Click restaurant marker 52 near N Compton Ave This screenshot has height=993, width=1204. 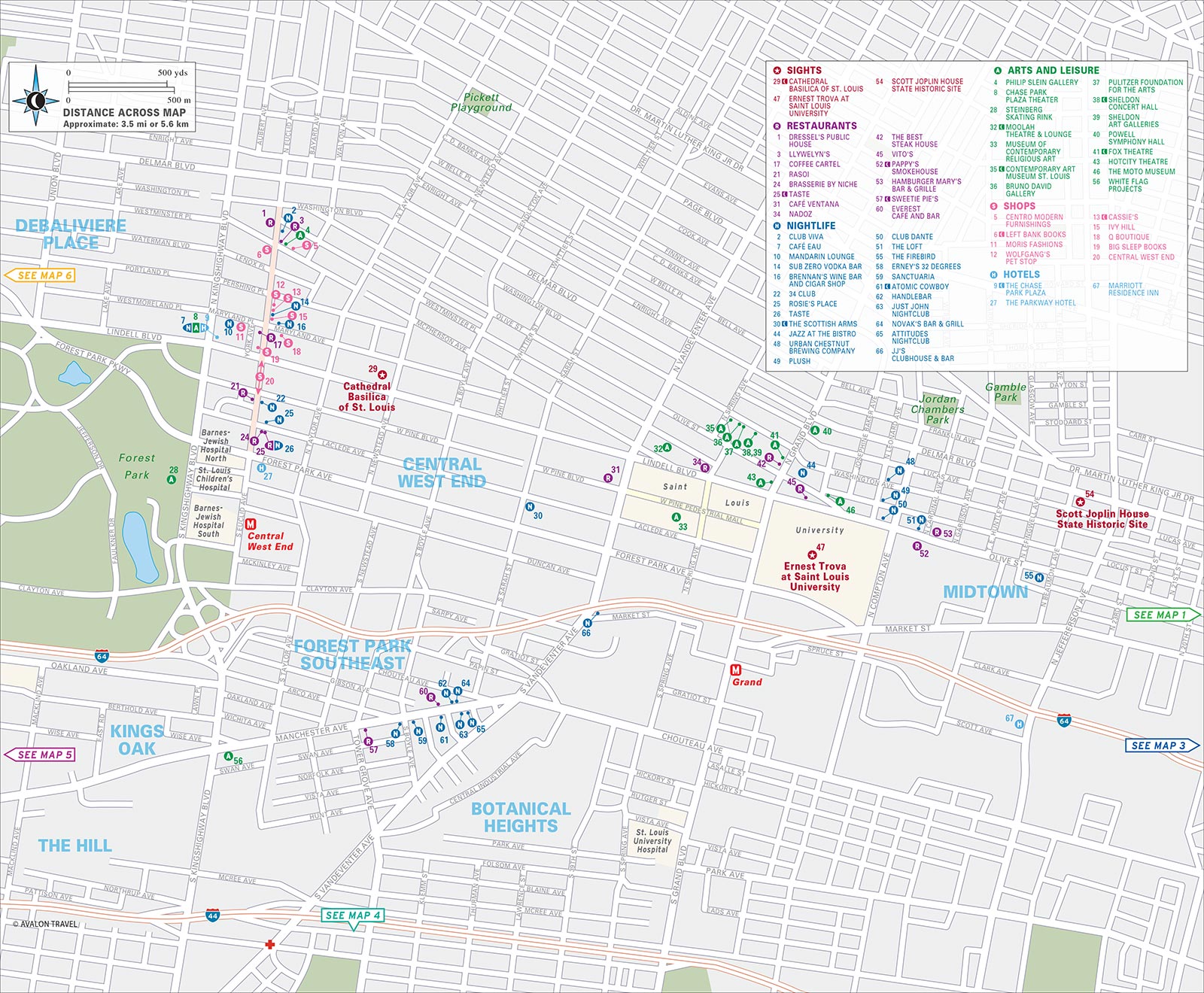pyautogui.click(x=917, y=546)
